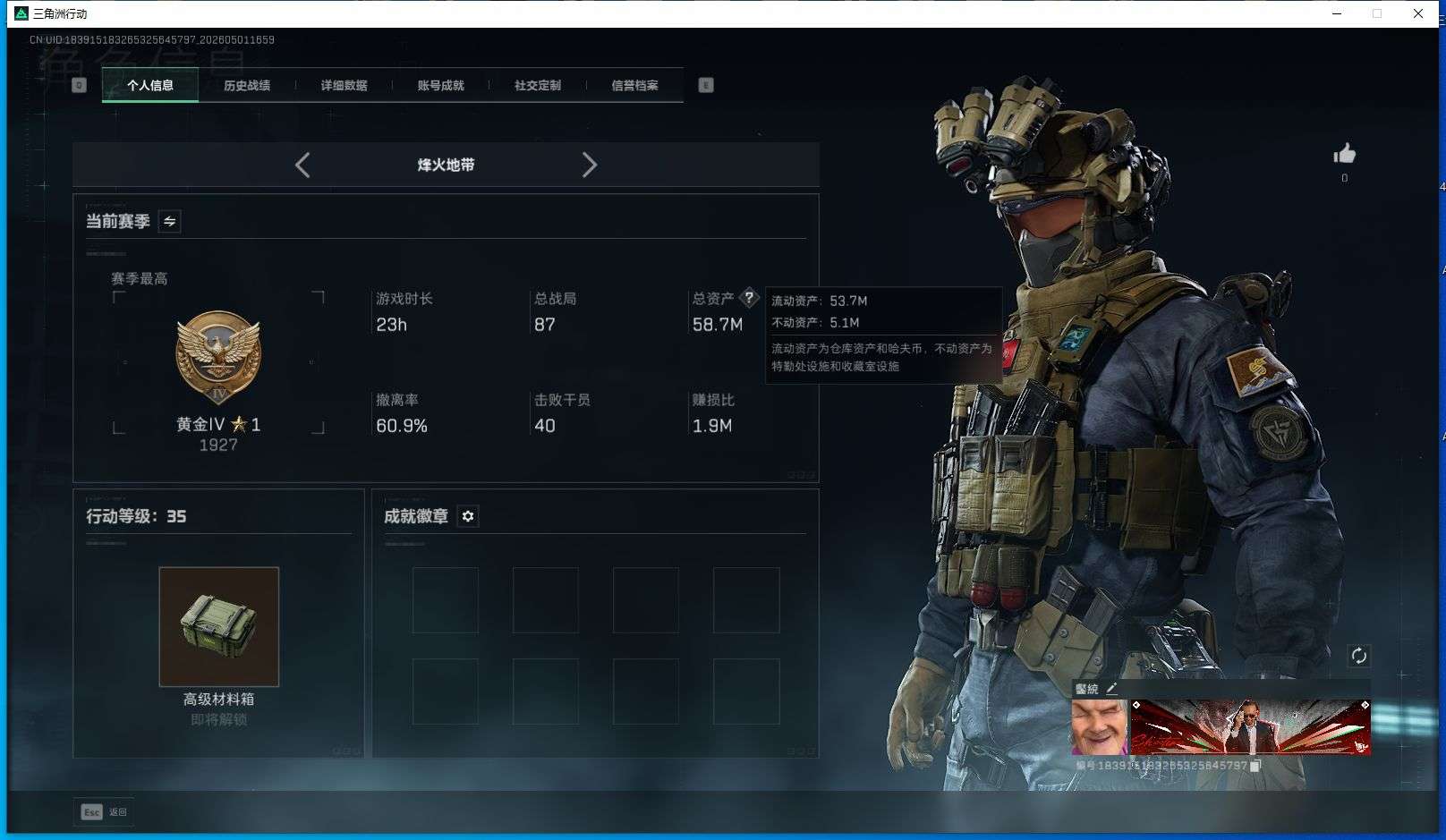Click the red player banner card
The image size is (1446, 840).
1250,726
